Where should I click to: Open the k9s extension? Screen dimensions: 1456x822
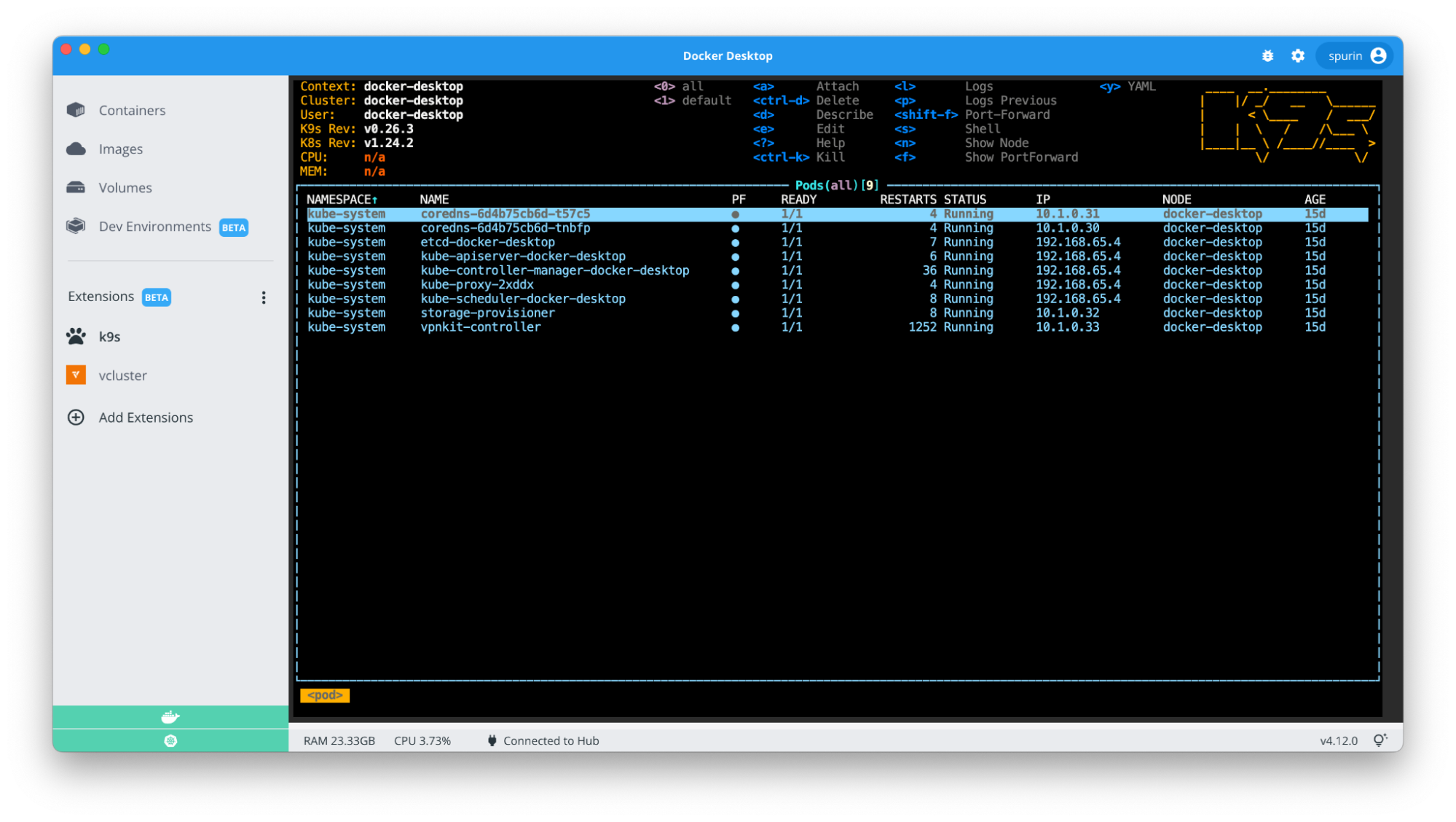pos(111,337)
